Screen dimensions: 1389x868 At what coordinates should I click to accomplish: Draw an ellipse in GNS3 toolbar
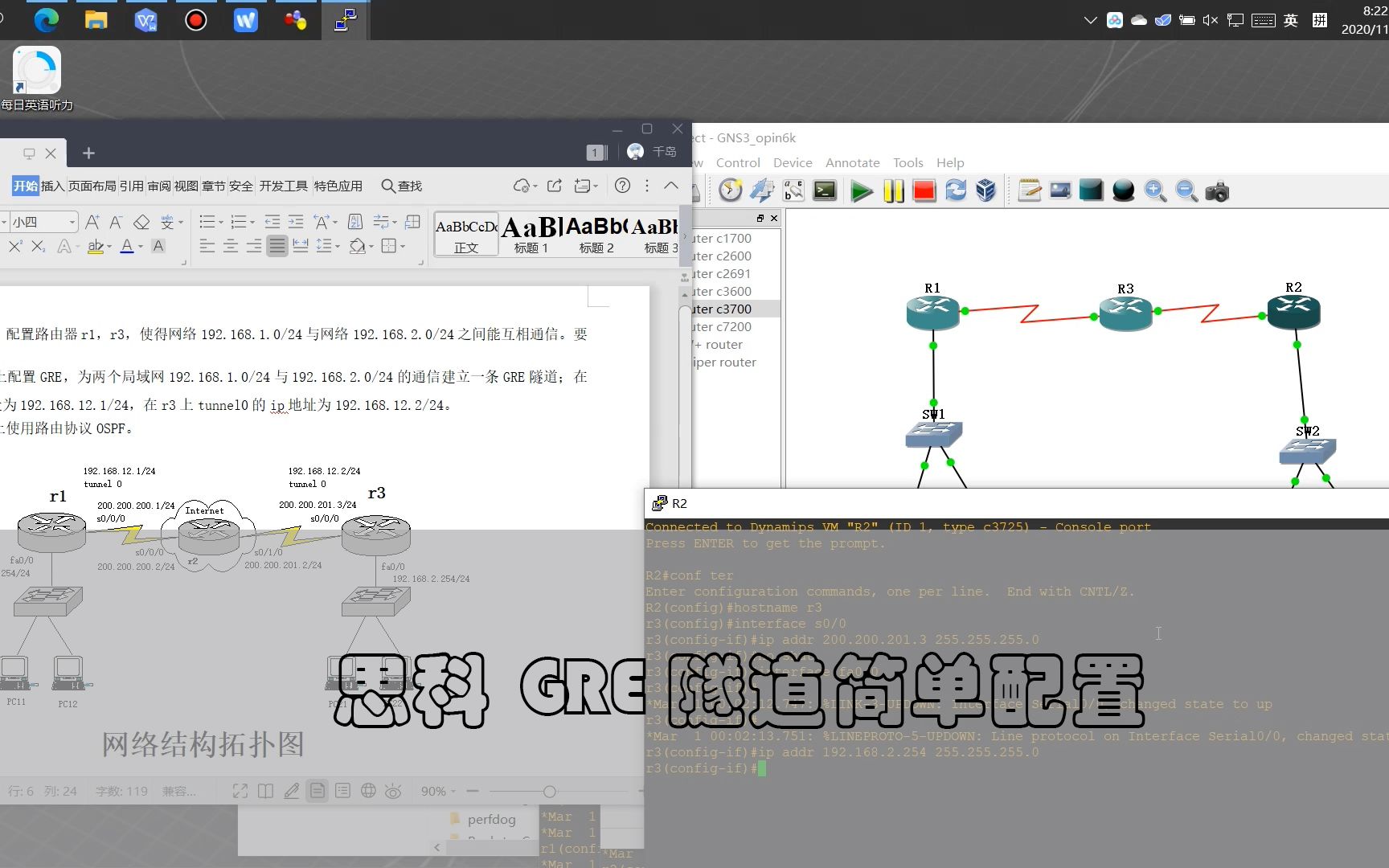coord(1124,191)
